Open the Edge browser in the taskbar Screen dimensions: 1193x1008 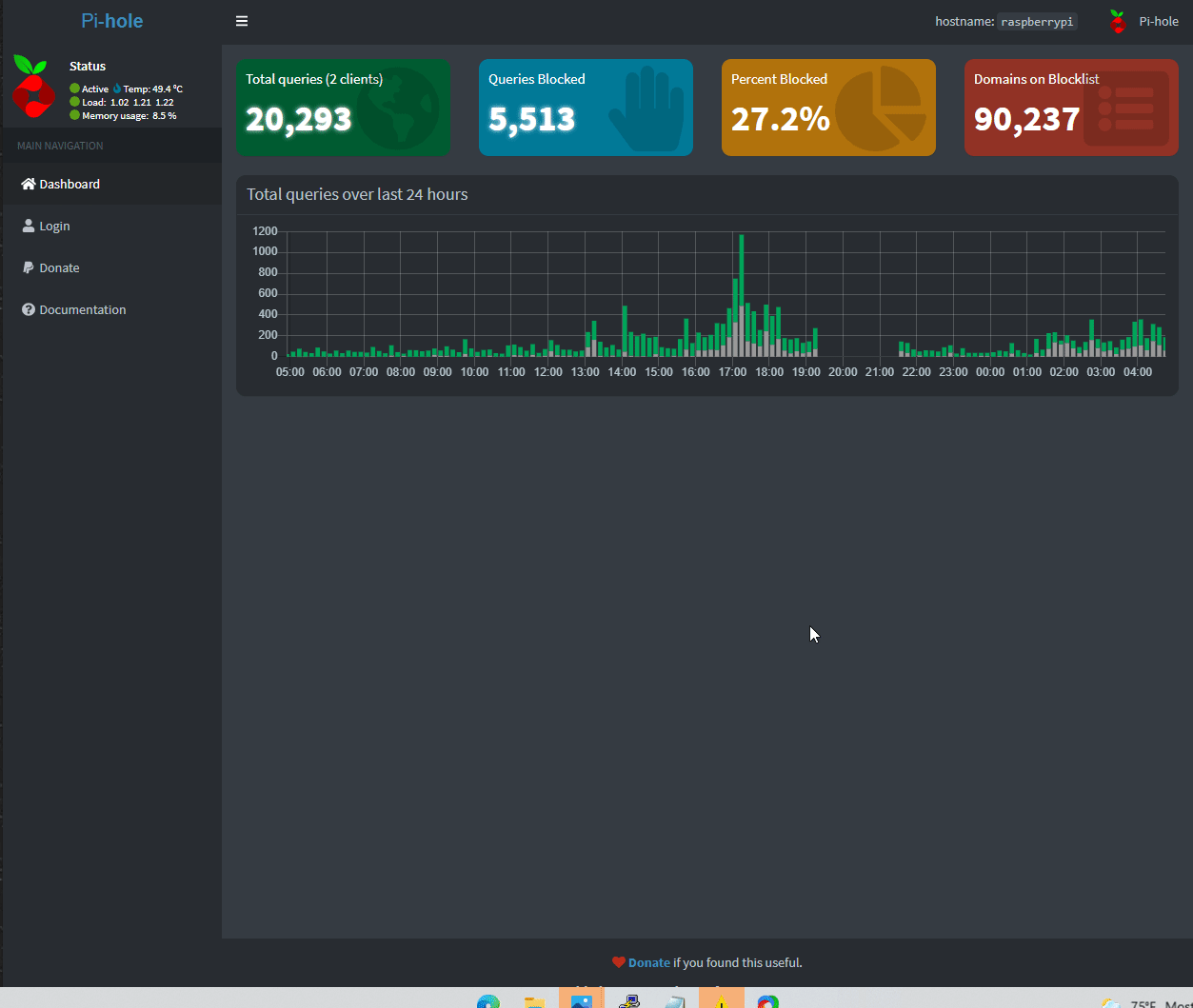tap(488, 1001)
